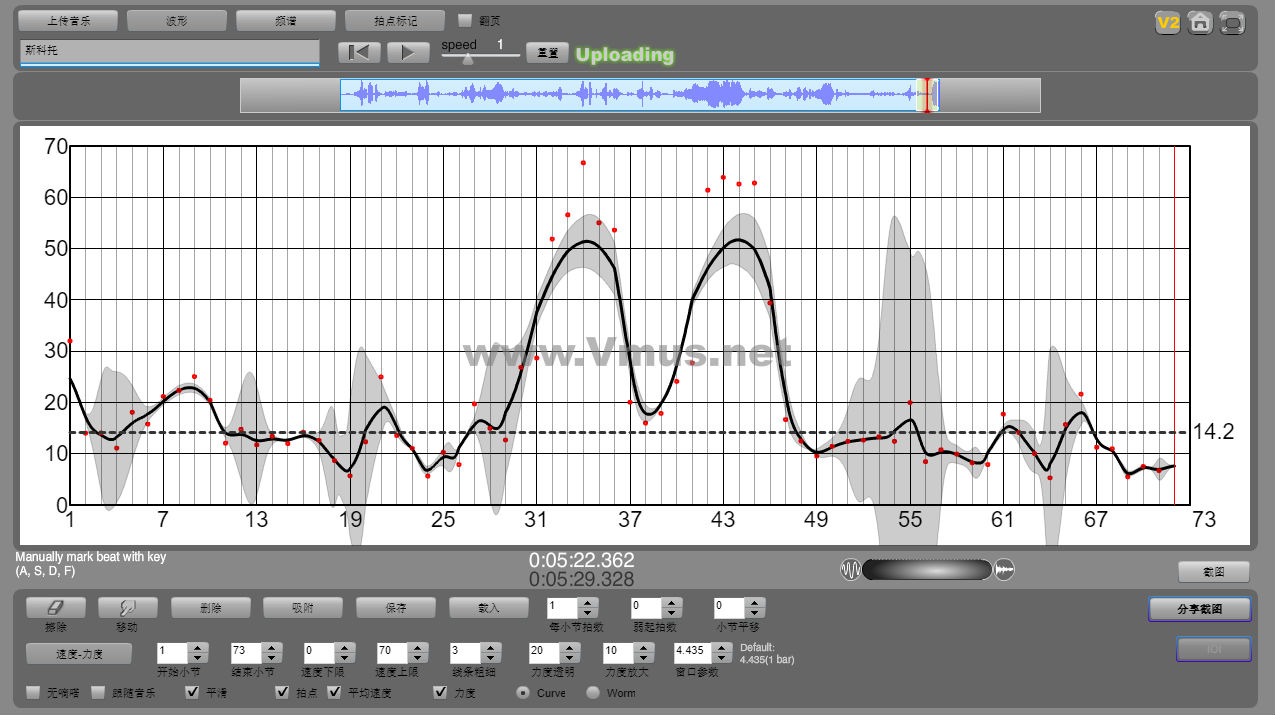Click the small waveform icon left of zoom bar

[x=850, y=570]
